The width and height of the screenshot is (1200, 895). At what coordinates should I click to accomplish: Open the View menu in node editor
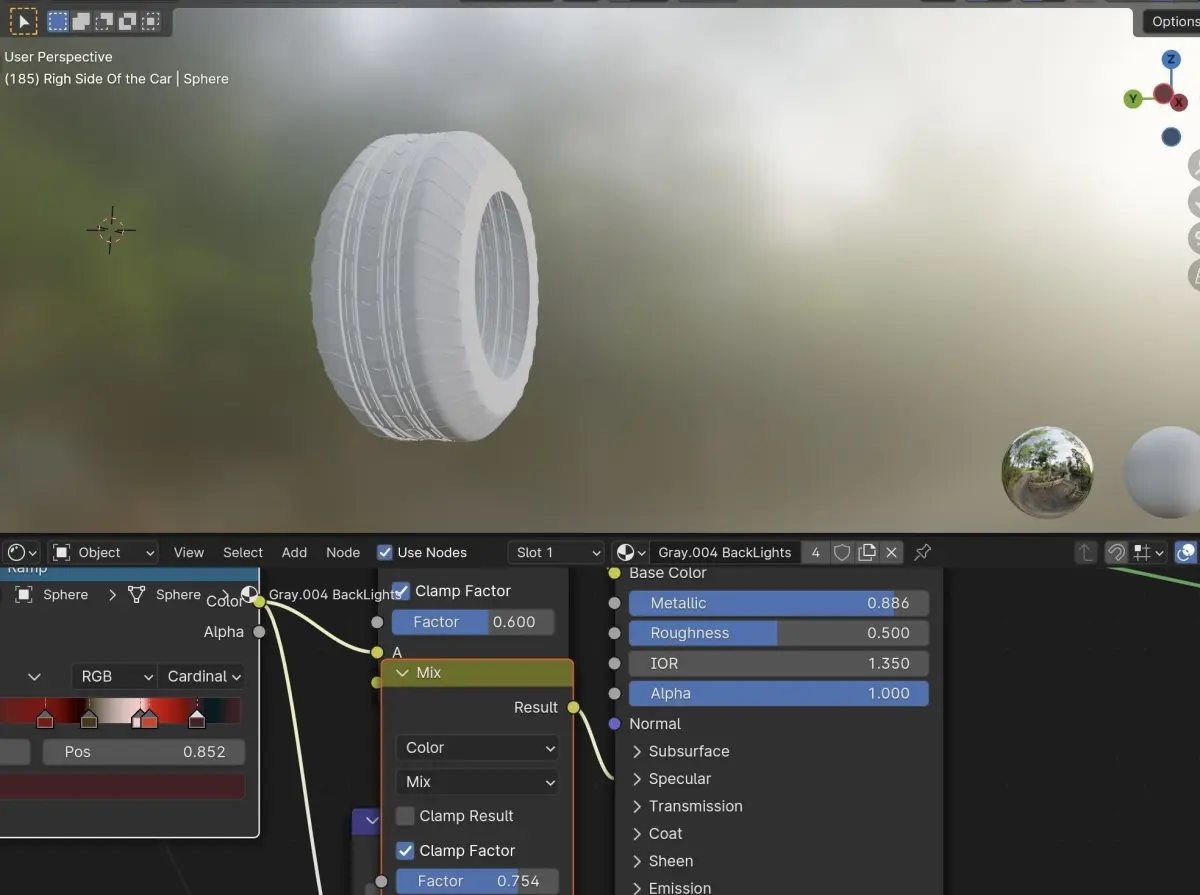pos(188,552)
